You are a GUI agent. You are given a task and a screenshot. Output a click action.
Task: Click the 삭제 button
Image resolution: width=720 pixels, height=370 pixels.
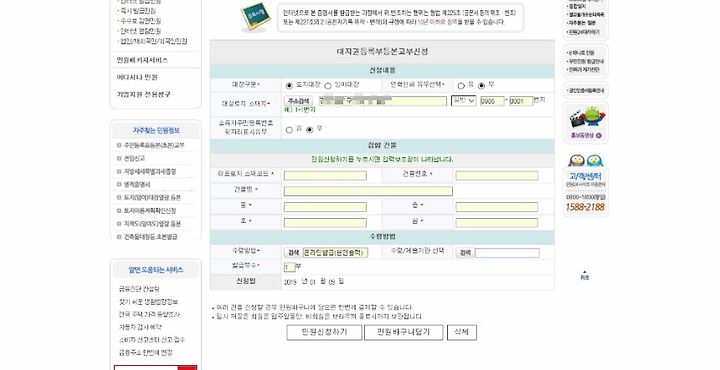(461, 332)
